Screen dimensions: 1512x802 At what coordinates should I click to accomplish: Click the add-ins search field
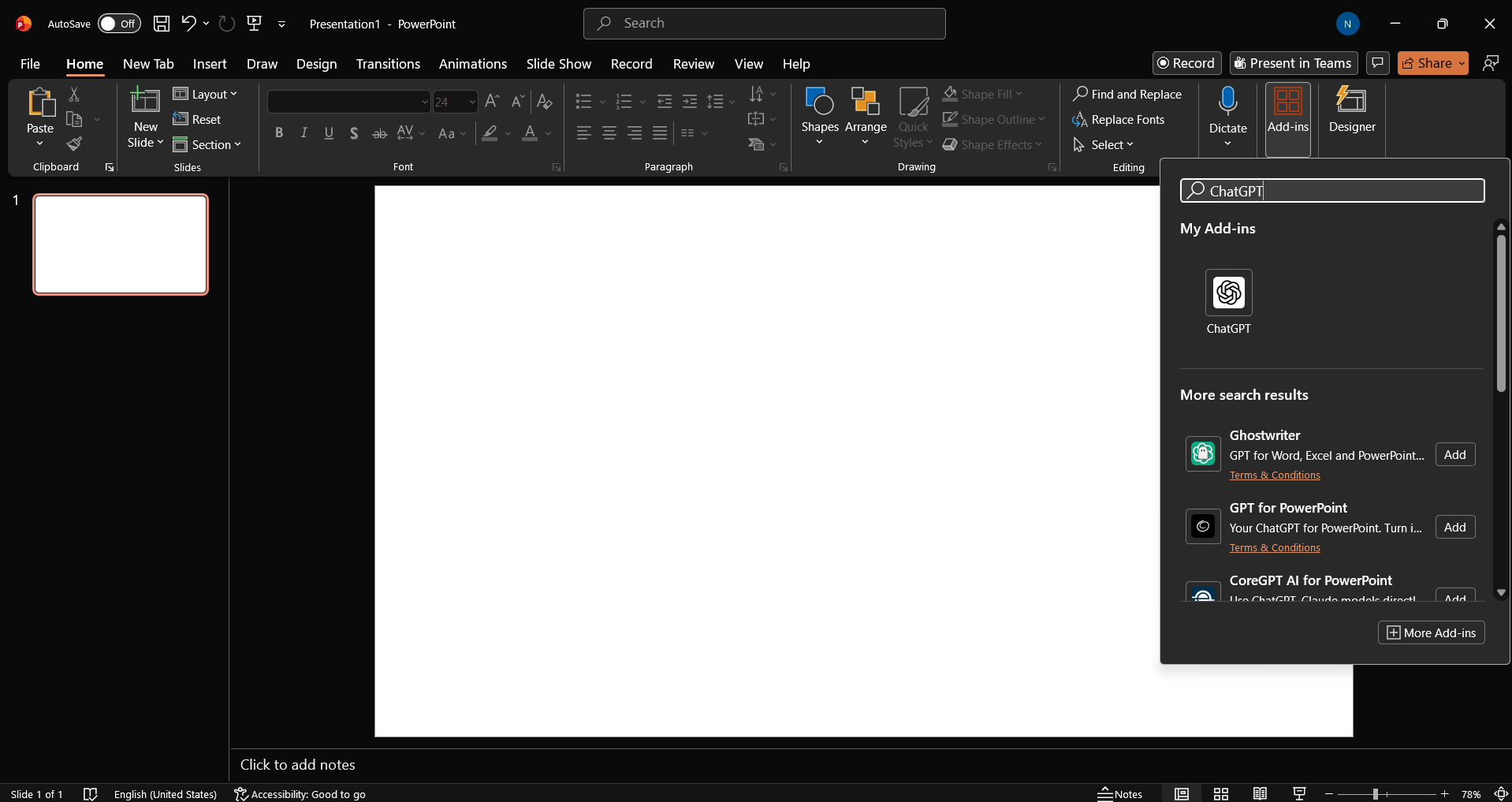click(1332, 191)
